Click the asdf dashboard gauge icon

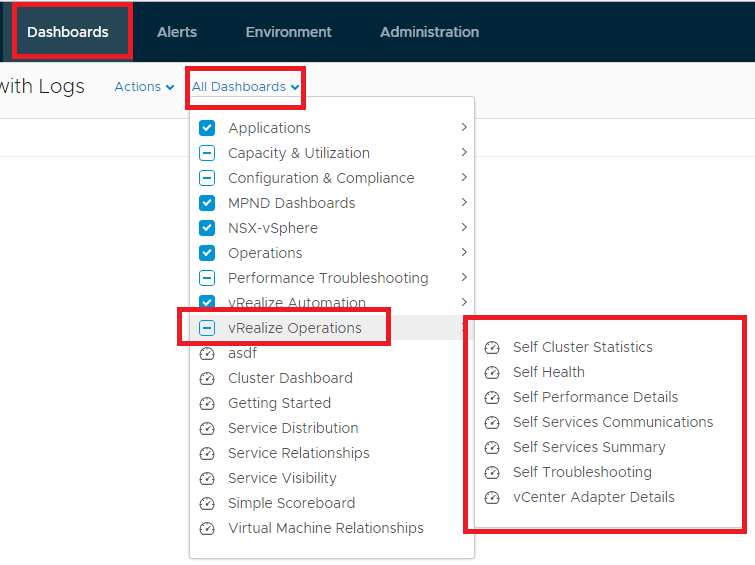coord(207,354)
